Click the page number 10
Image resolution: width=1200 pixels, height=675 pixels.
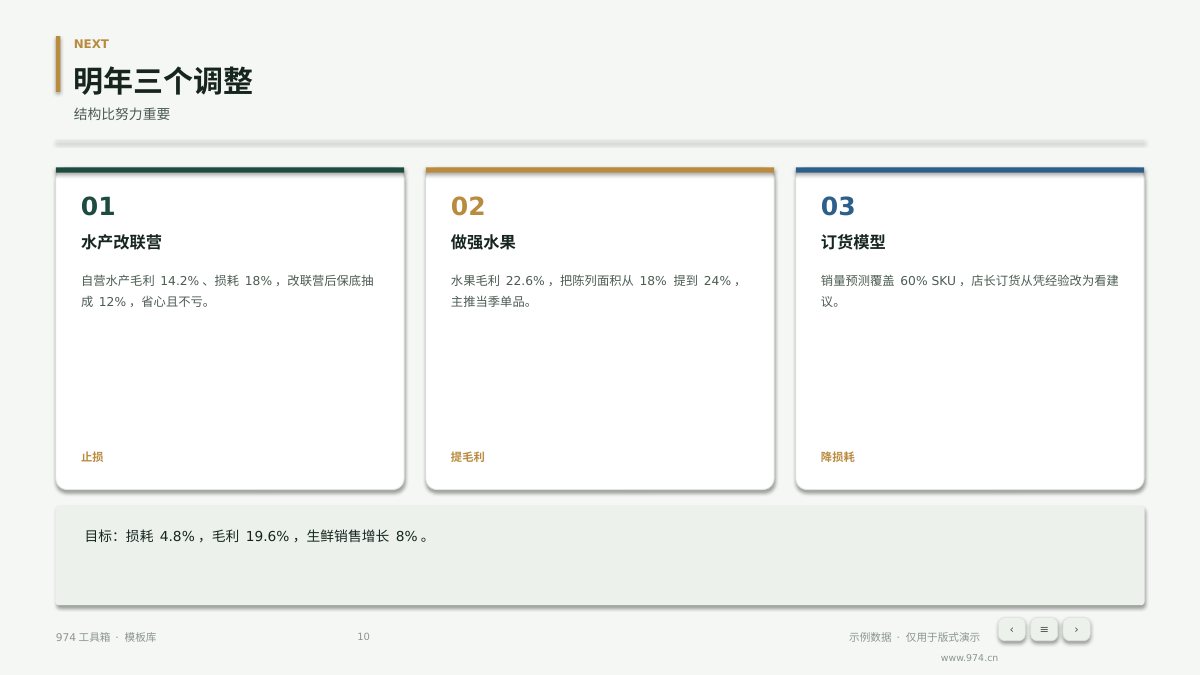click(x=363, y=637)
